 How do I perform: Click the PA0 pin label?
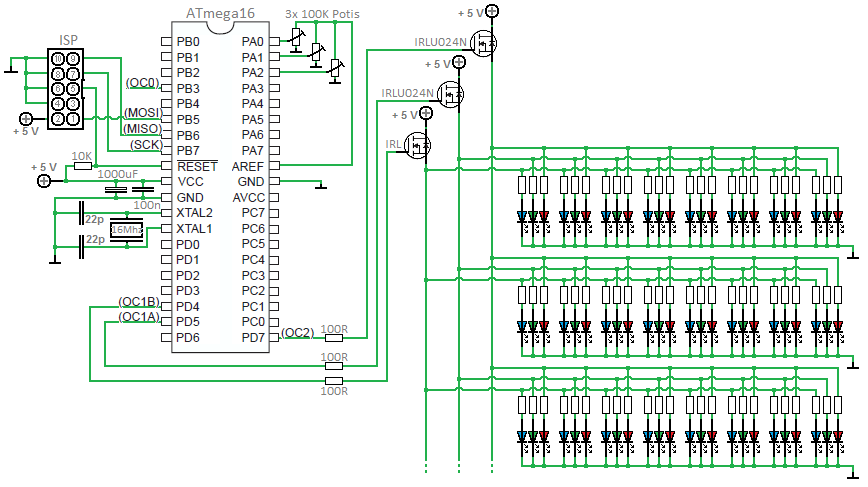click(252, 42)
